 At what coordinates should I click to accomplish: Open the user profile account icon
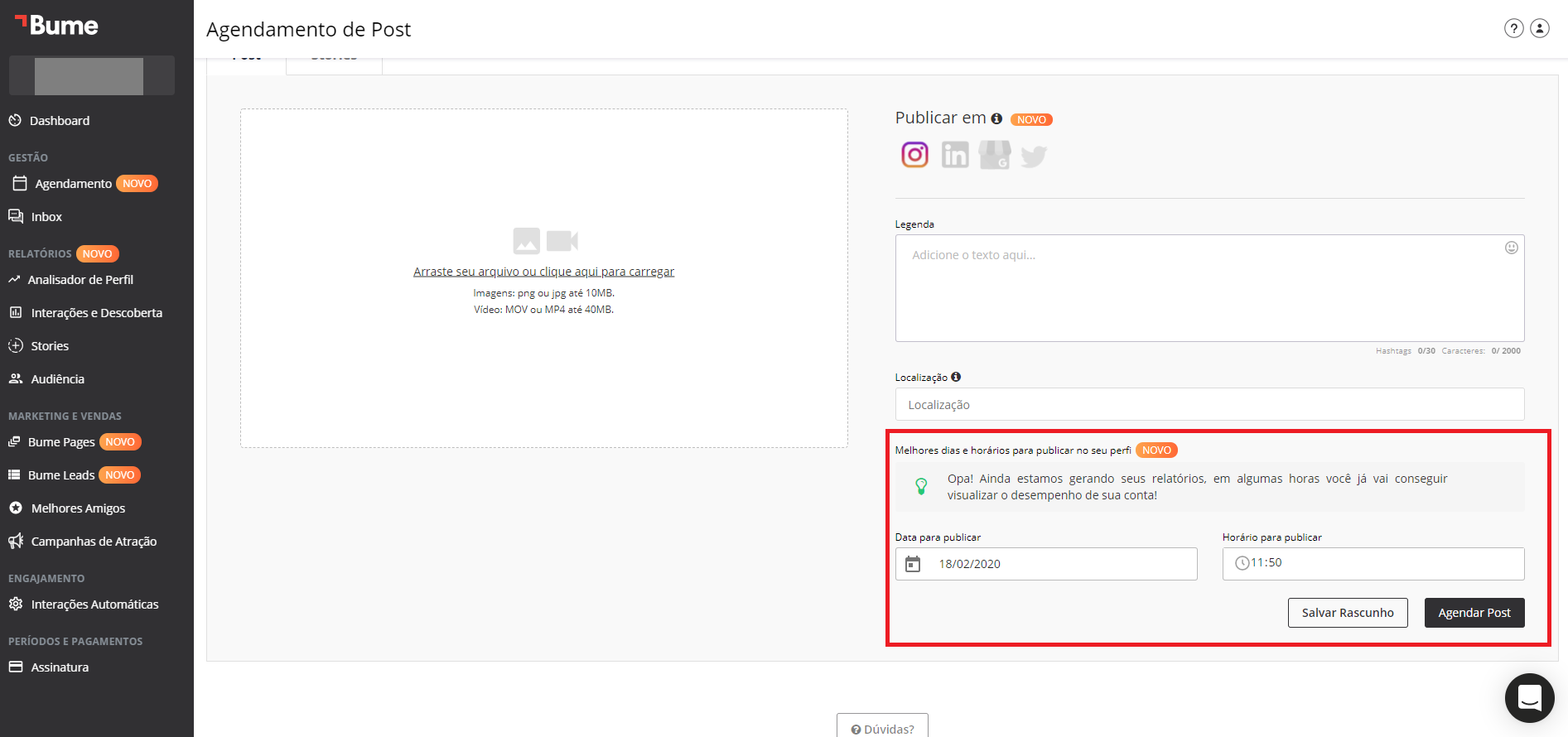[x=1539, y=28]
